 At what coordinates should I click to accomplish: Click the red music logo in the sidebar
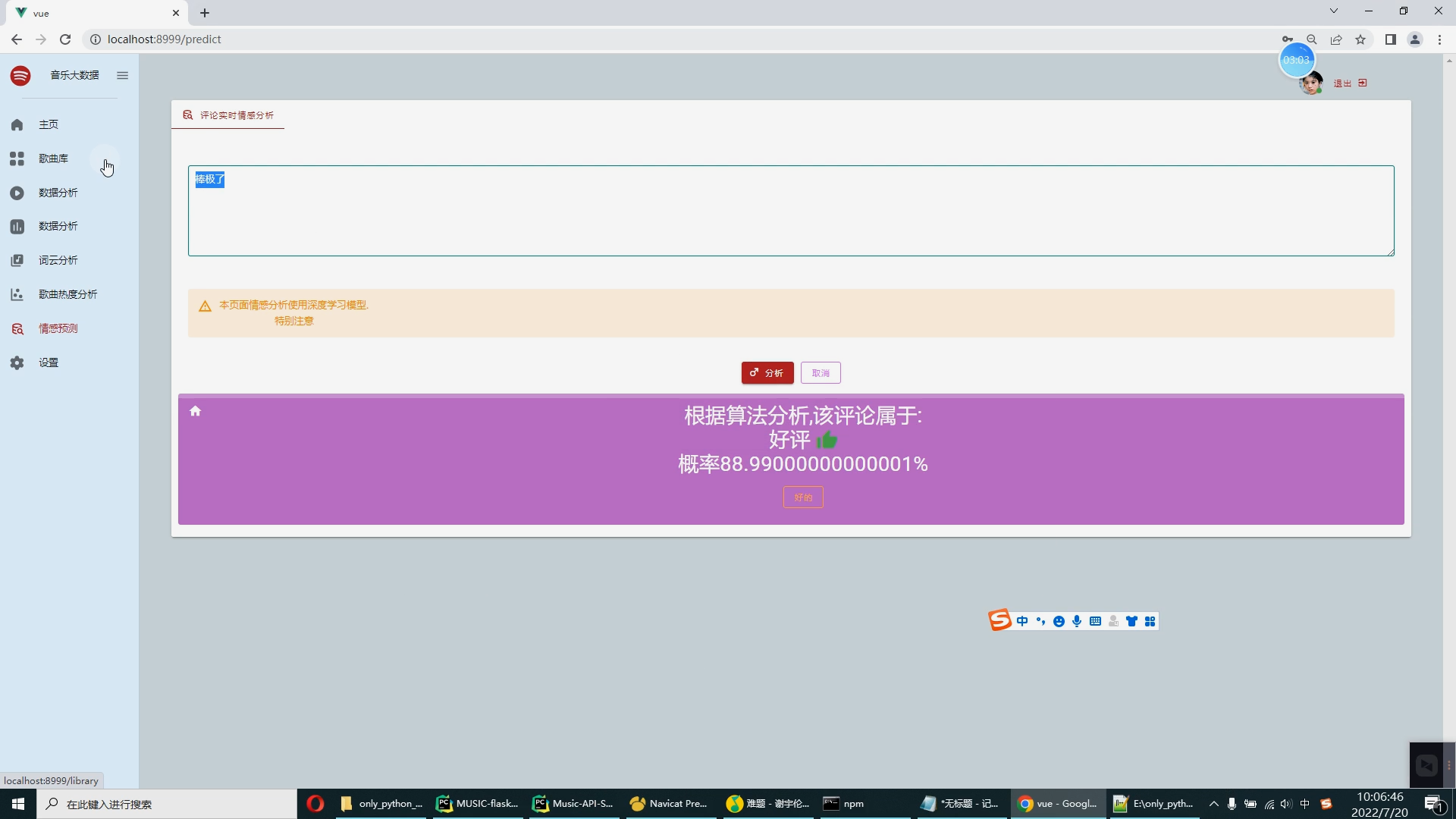coord(20,75)
